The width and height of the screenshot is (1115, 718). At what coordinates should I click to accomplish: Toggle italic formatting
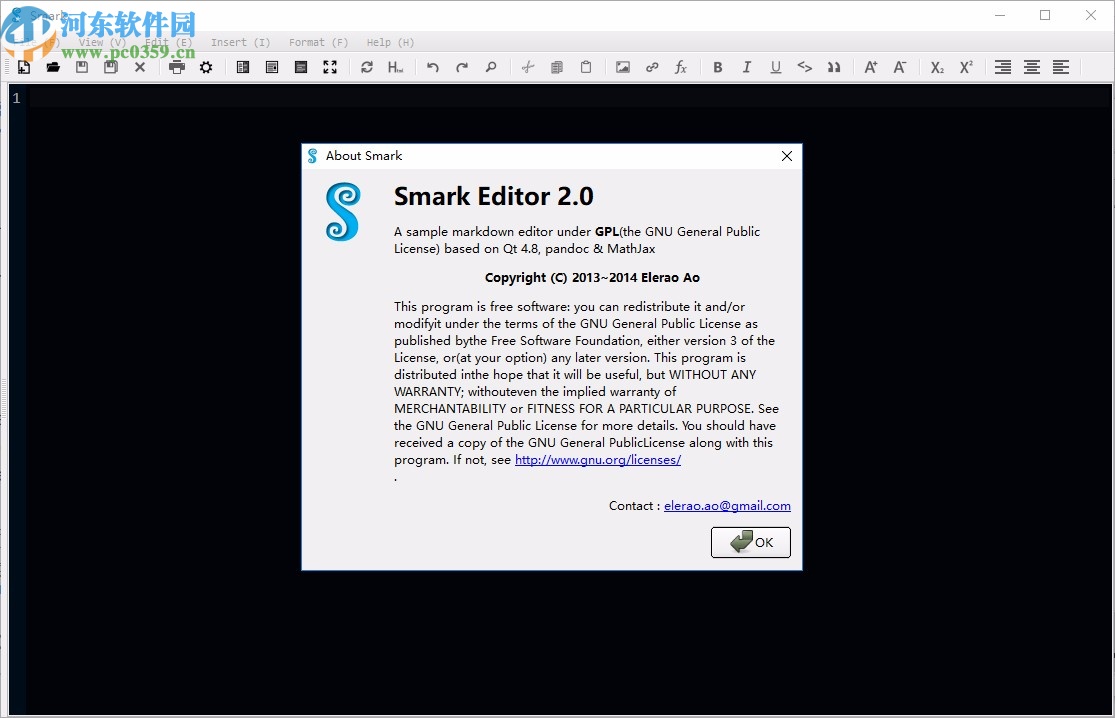(746, 67)
